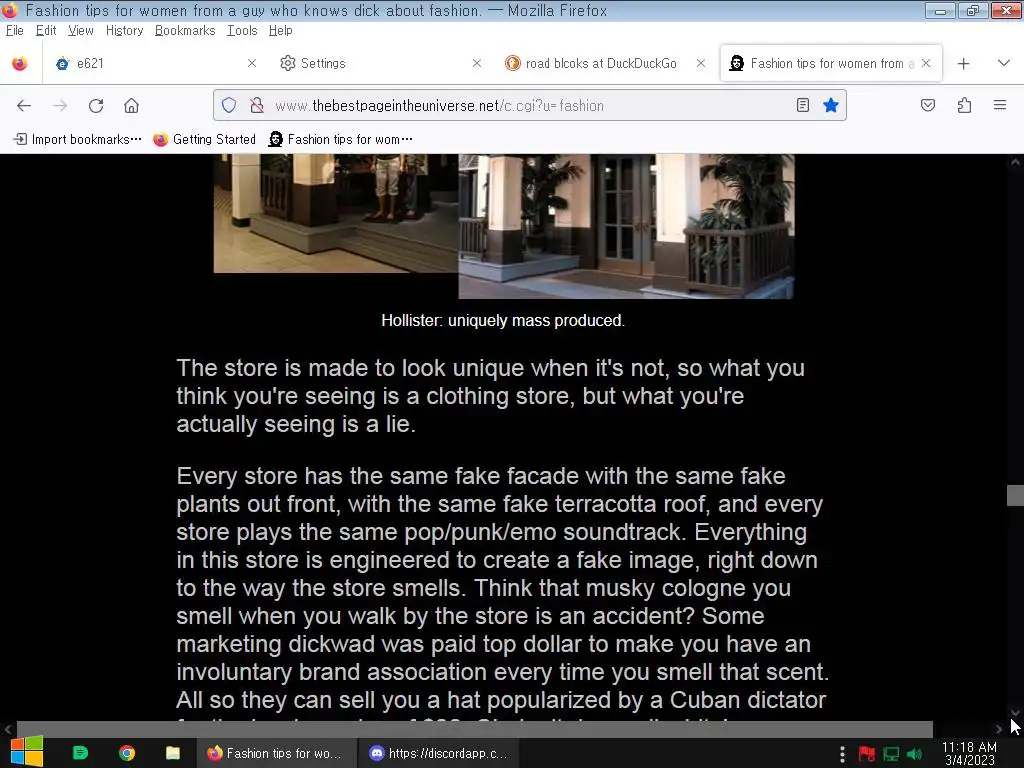1024x768 pixels.
Task: Click the scroll right arrow
Action: [x=999, y=729]
